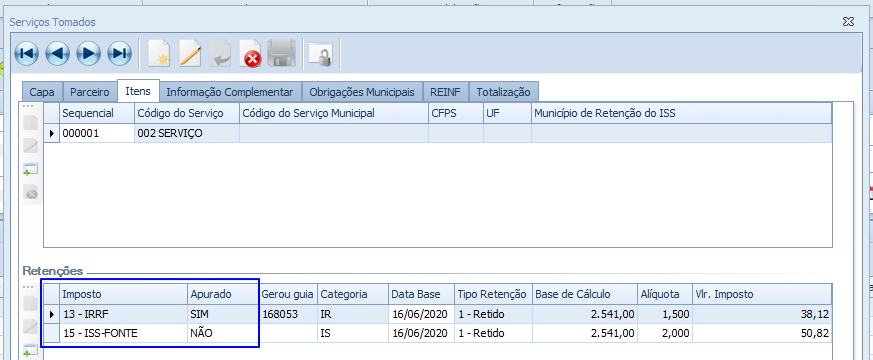Edit the record with the pencil icon
Viewport: 873px width, 360px height.
[x=190, y=55]
